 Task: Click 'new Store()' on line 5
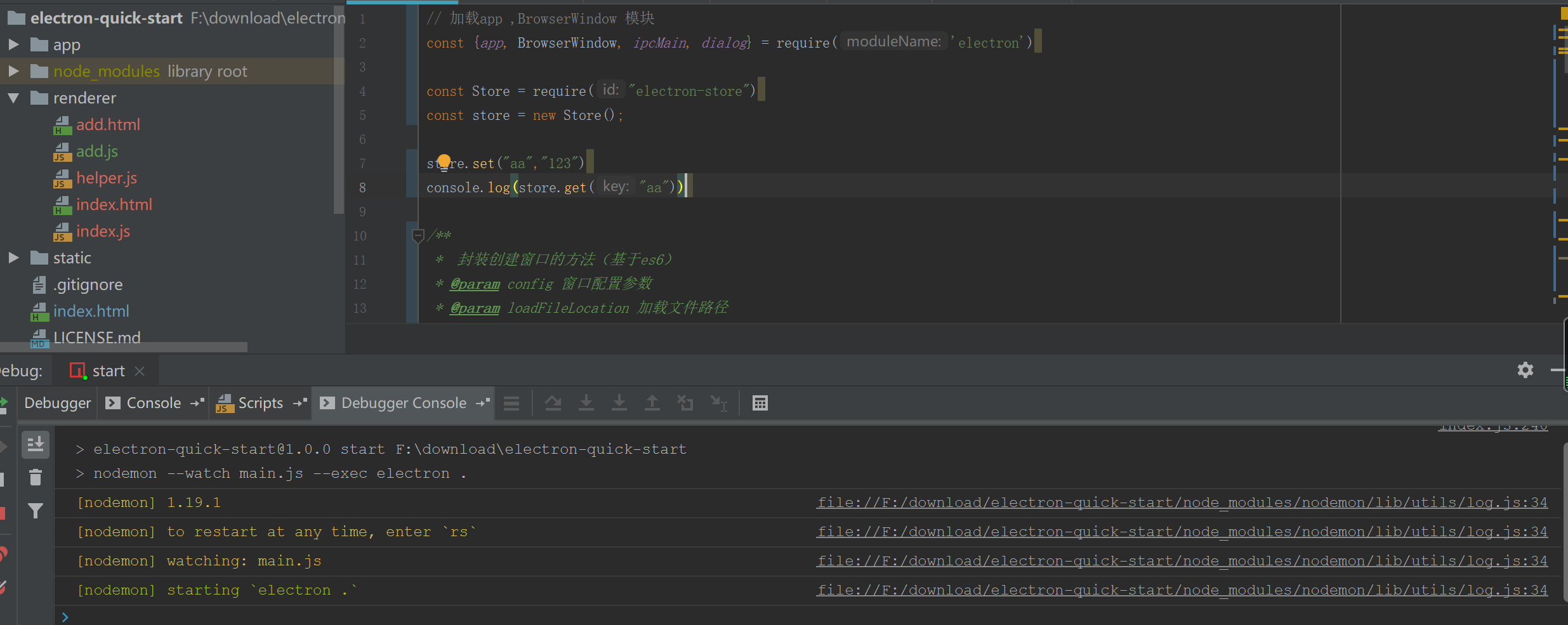[574, 115]
